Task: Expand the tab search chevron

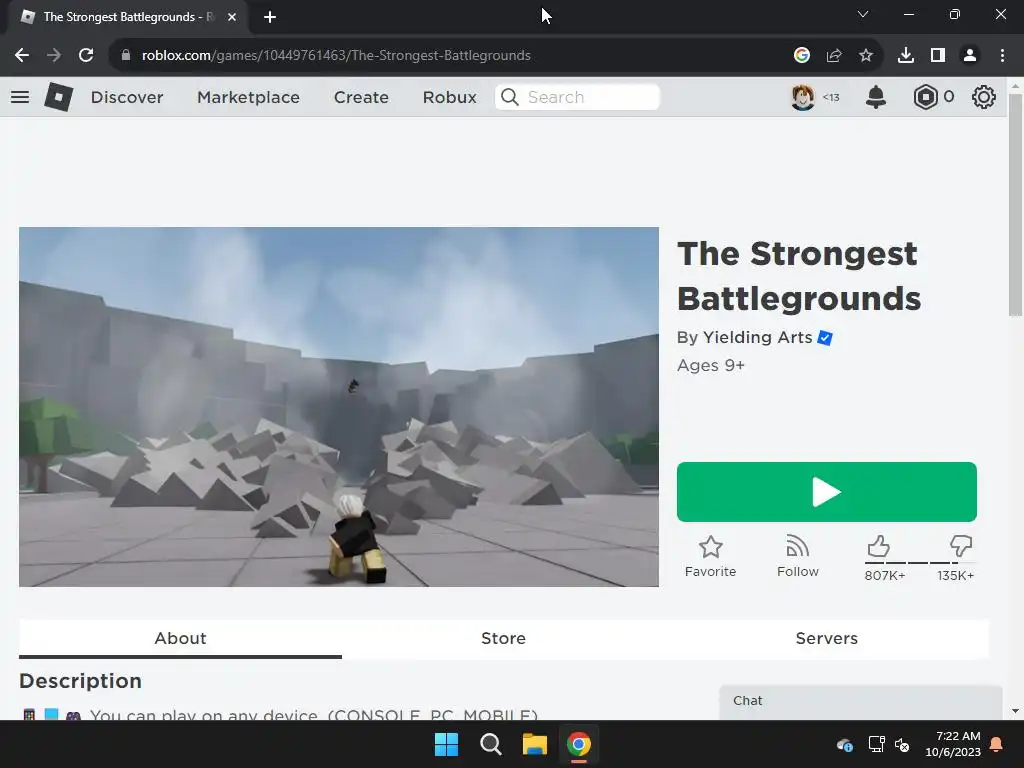Action: click(x=863, y=14)
